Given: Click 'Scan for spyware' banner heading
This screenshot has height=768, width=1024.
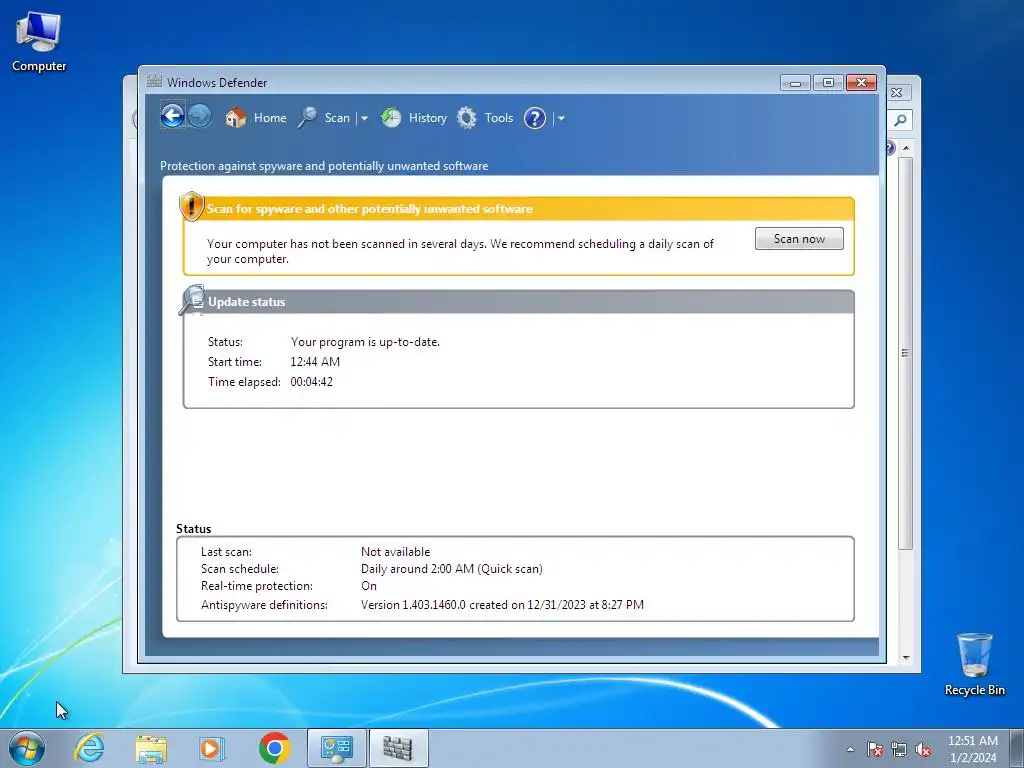Looking at the screenshot, I should [370, 209].
